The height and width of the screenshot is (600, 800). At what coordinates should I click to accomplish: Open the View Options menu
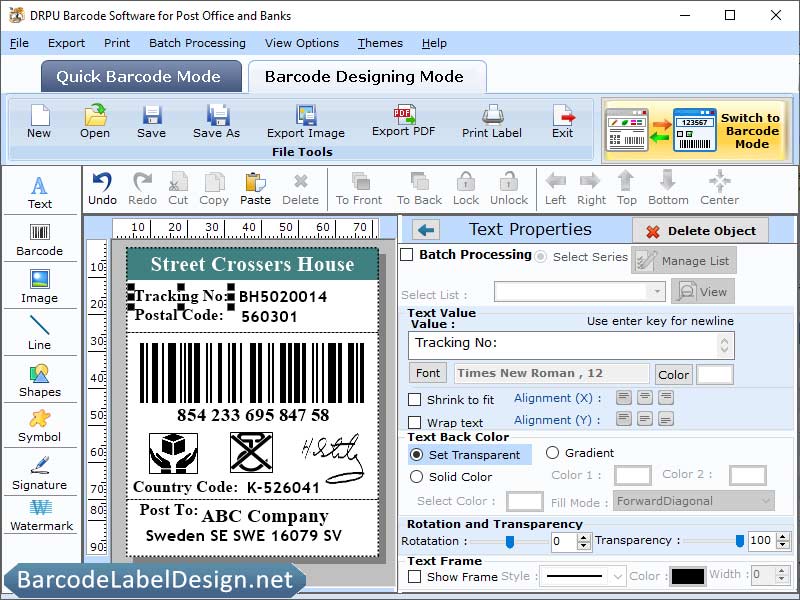302,43
